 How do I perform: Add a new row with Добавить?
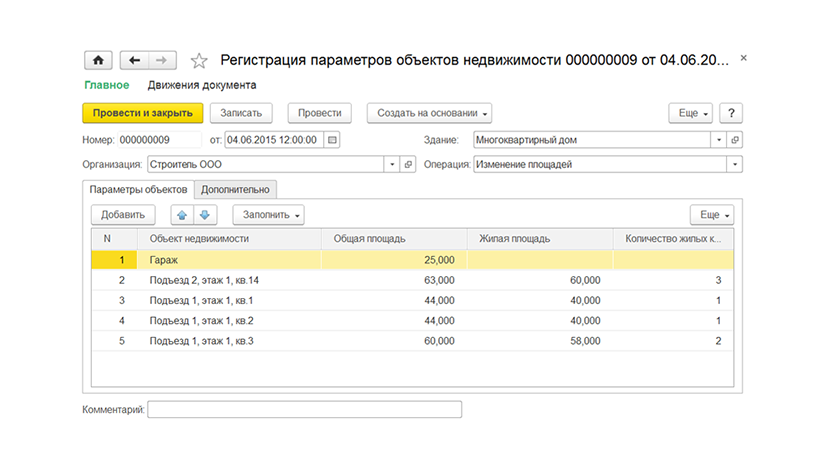[x=123, y=215]
